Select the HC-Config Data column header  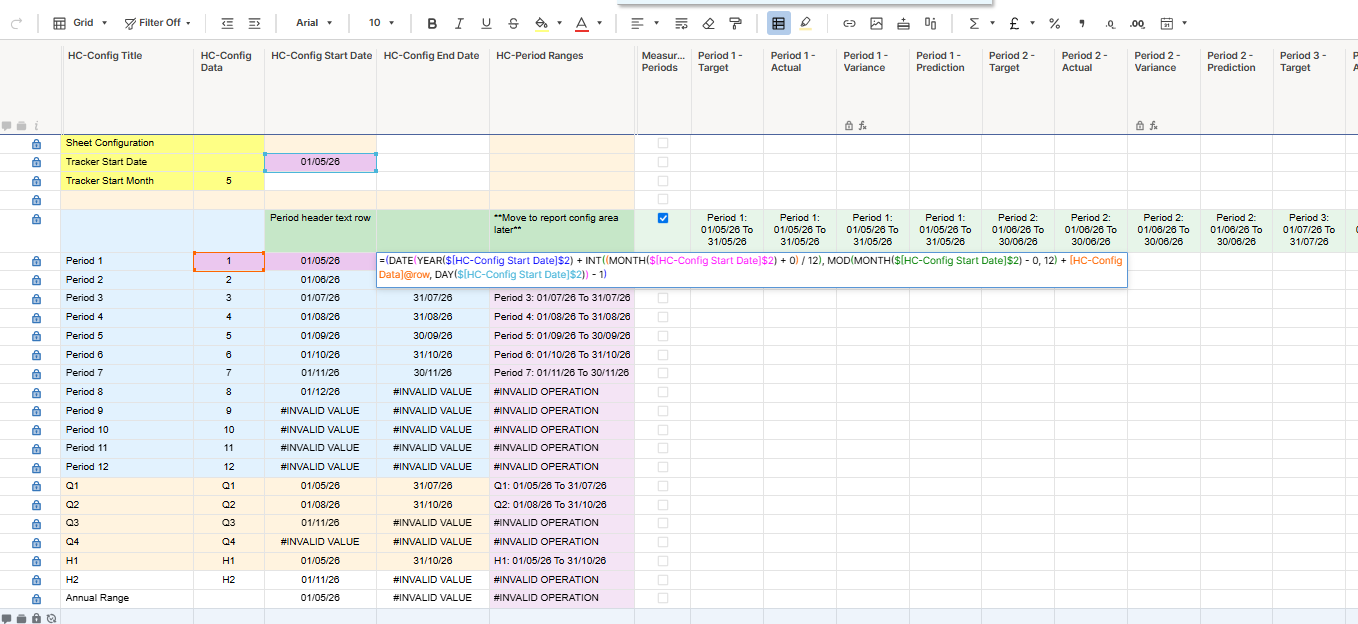229,88
